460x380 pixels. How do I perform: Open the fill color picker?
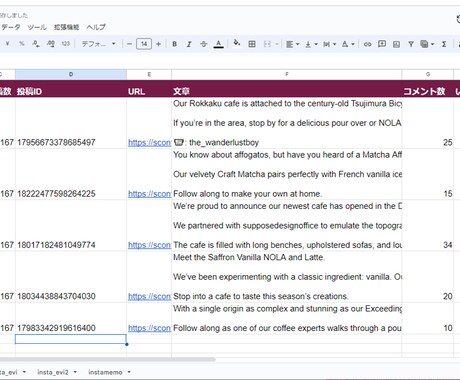[237, 43]
